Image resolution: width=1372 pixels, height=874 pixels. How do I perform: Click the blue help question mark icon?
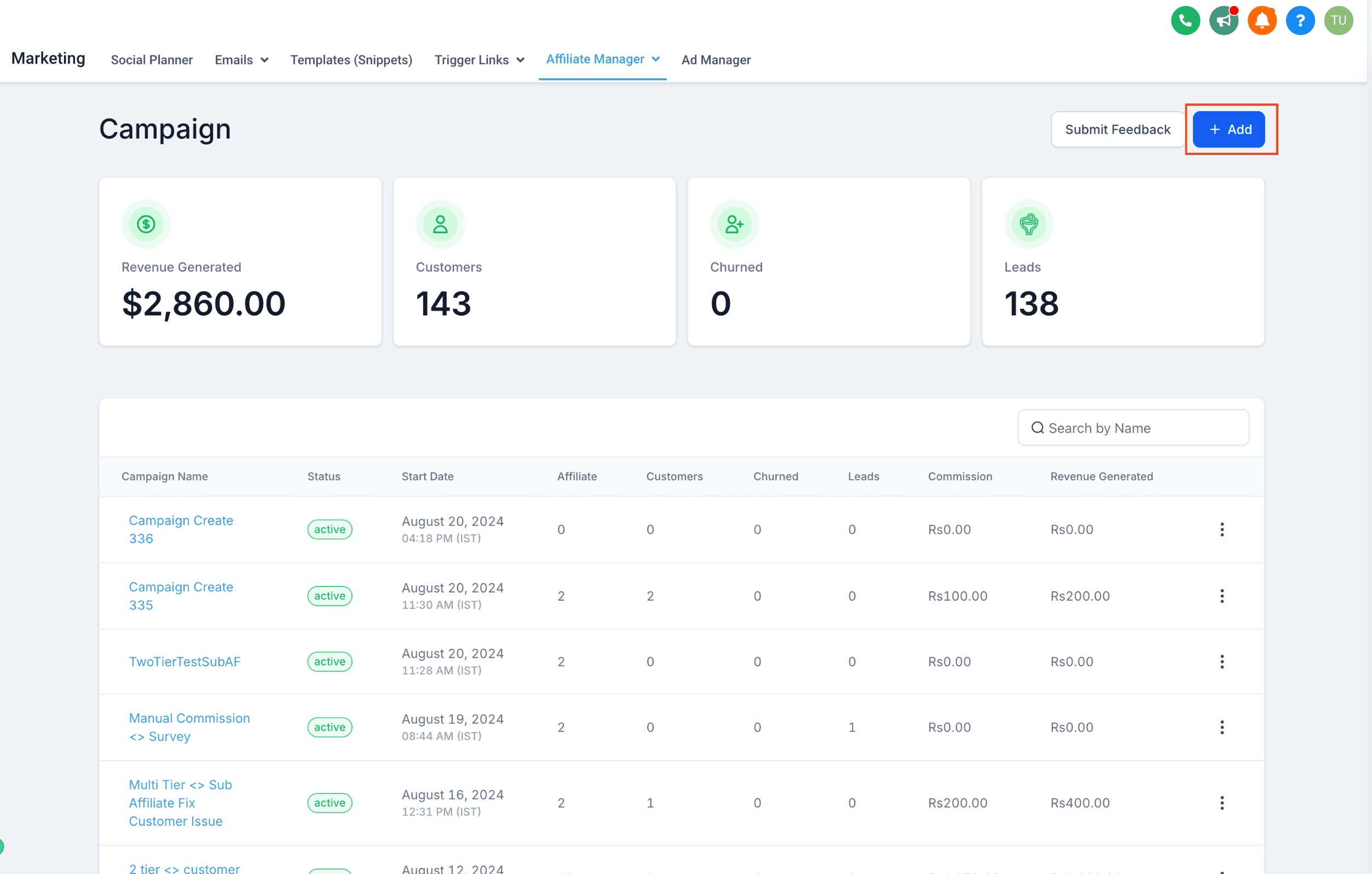click(x=1300, y=21)
